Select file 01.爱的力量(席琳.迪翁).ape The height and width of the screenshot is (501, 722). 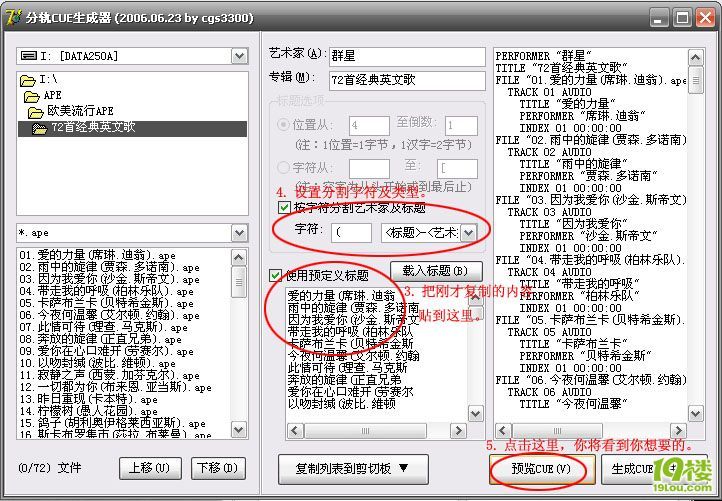(97, 255)
